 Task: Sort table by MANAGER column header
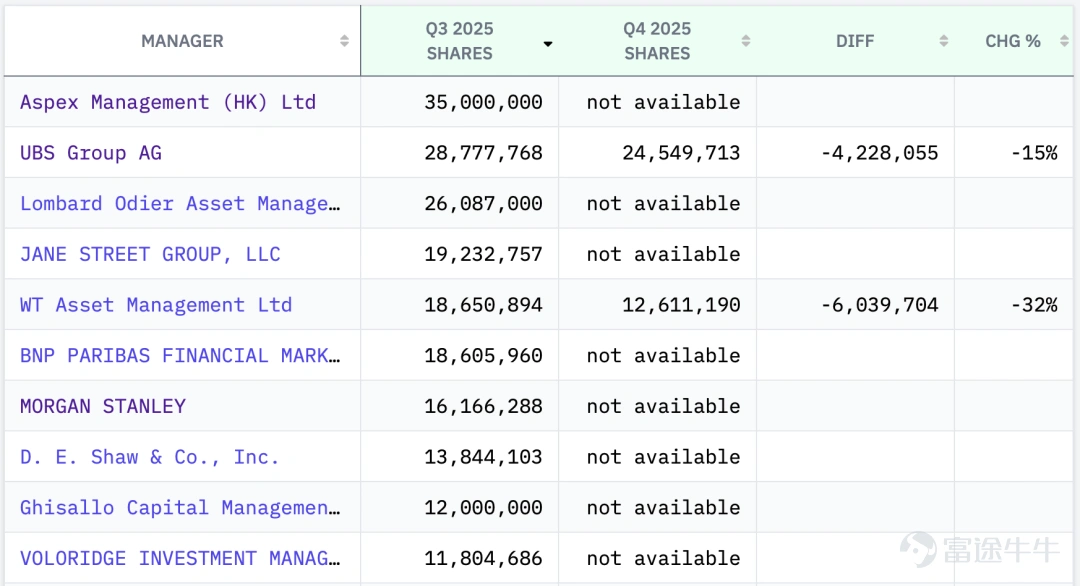[x=182, y=41]
